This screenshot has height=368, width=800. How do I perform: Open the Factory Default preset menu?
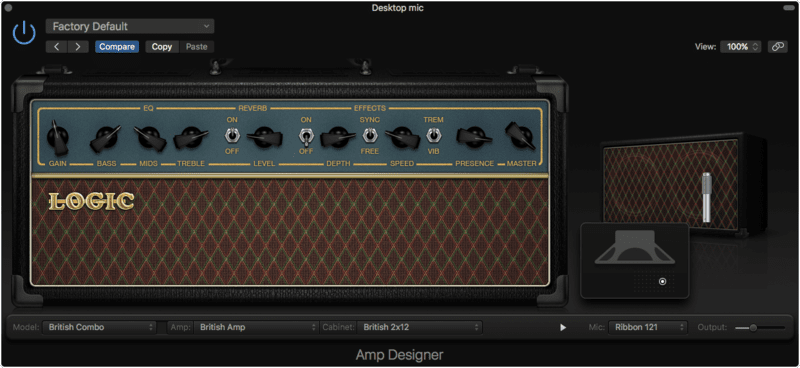130,26
